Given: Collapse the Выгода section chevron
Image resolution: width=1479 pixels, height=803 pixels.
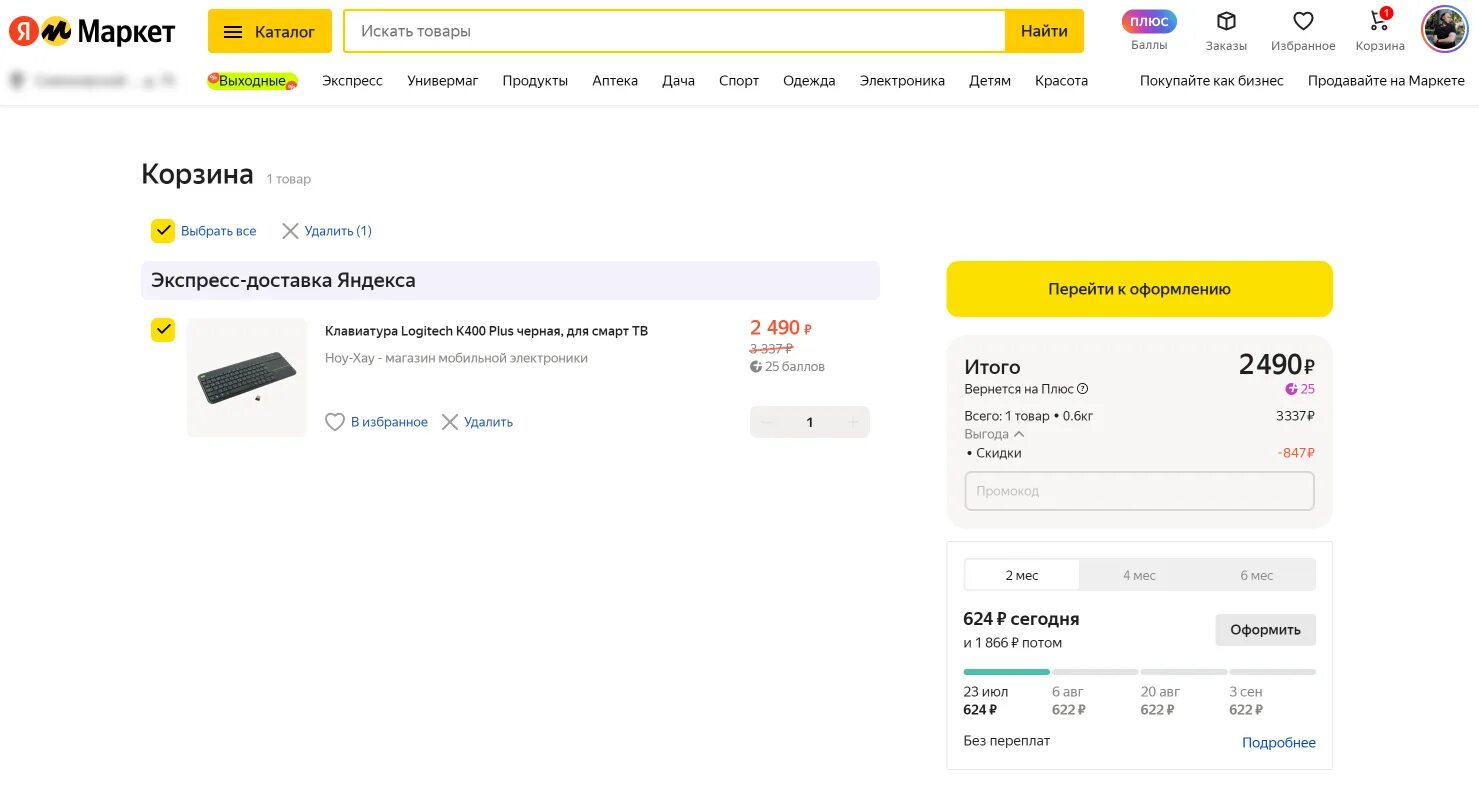Looking at the screenshot, I should [1019, 434].
